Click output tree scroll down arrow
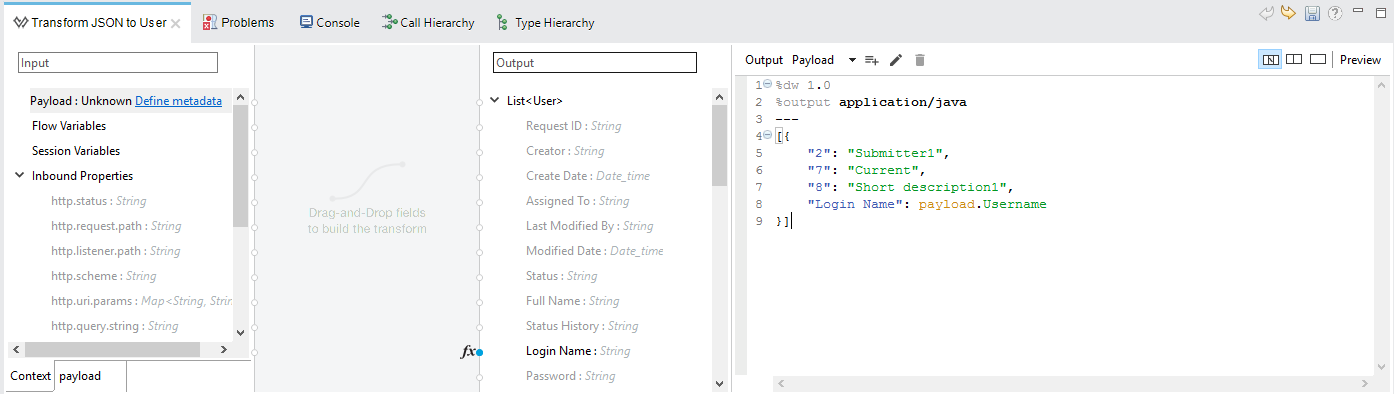The image size is (1394, 394). pos(720,383)
